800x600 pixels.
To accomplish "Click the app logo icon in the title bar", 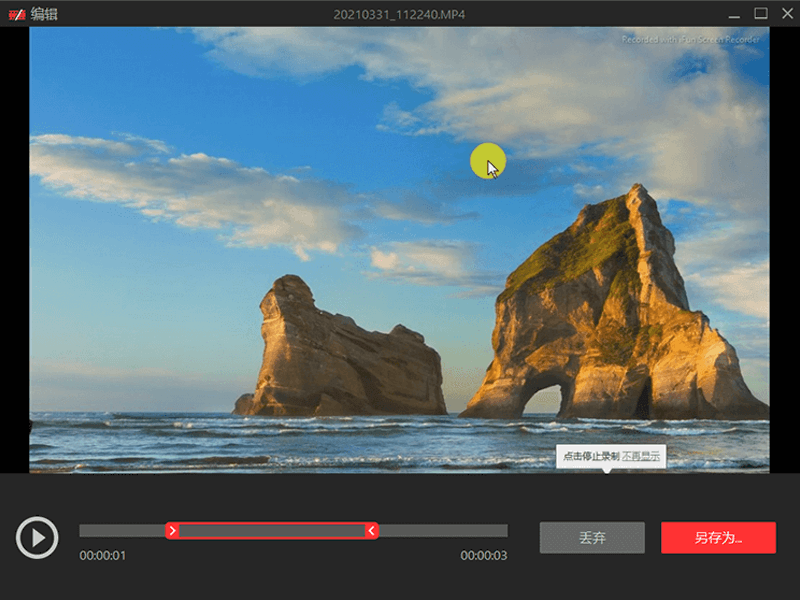I will point(16,13).
